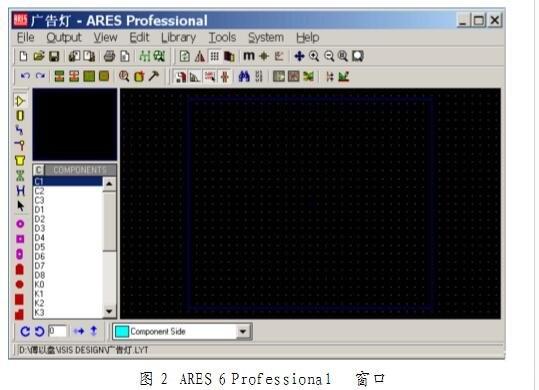This screenshot has height=390, width=539.
Task: Toggle metric units with the m icon
Action: click(x=249, y=56)
